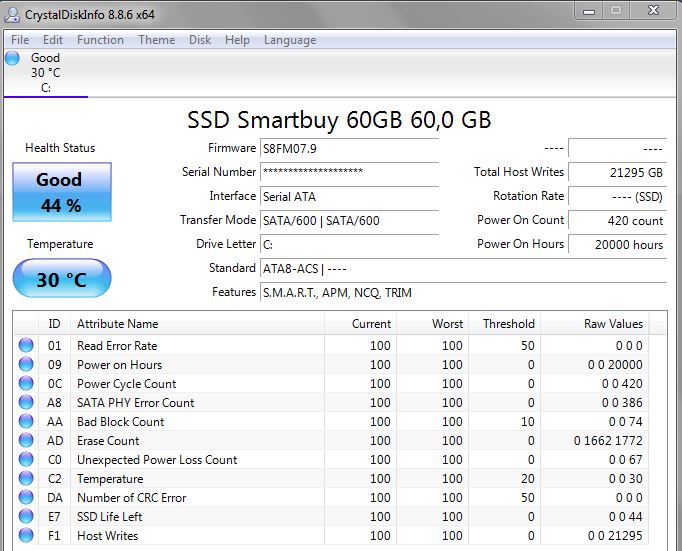Click the Features field S.M.A.R.T., APM, NCQ, TRIM
The width and height of the screenshot is (682, 551).
click(463, 293)
